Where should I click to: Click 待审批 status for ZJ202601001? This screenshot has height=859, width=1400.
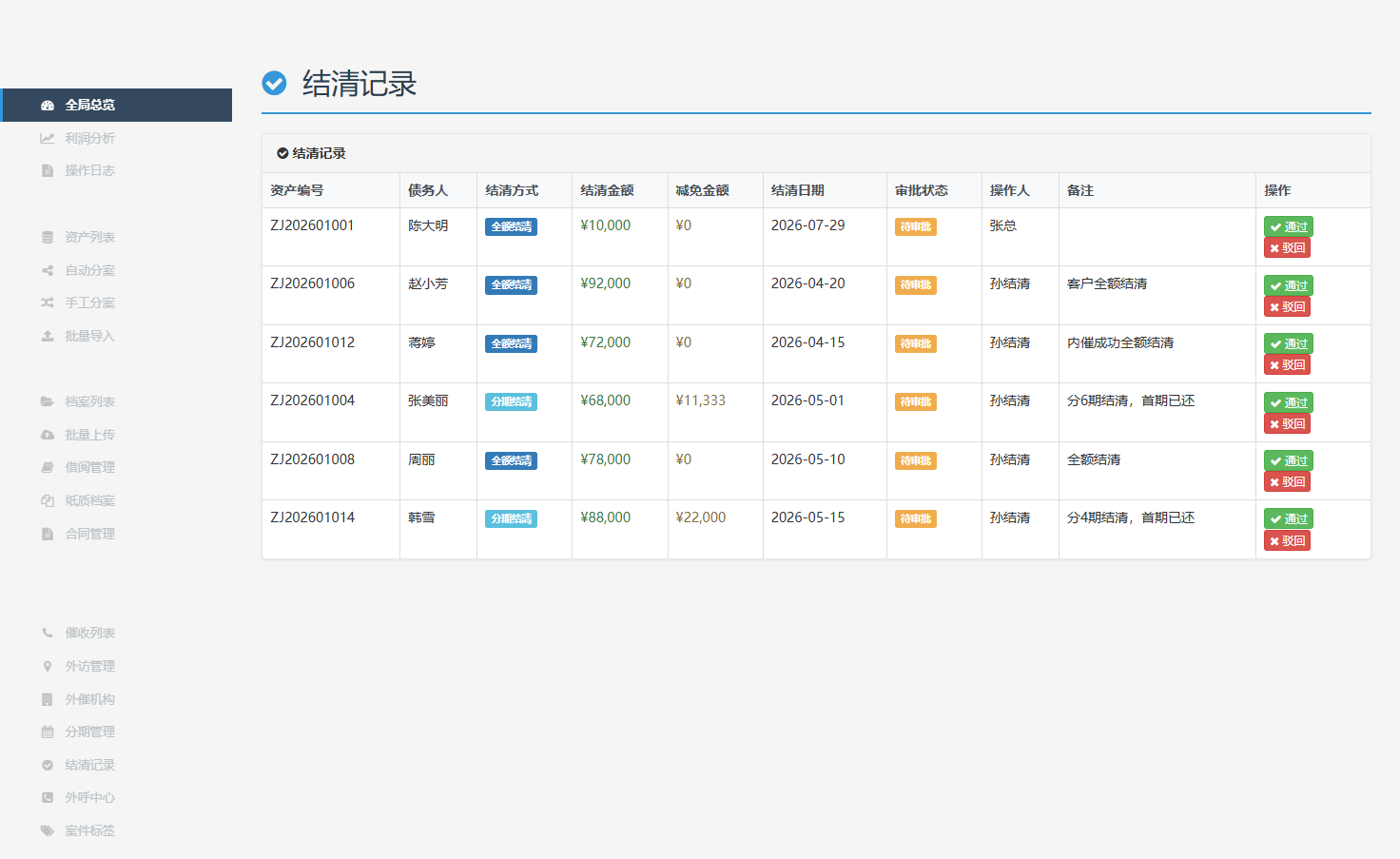(916, 227)
